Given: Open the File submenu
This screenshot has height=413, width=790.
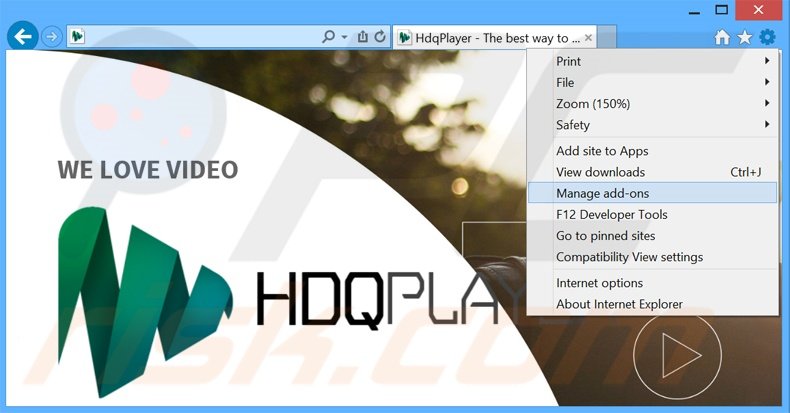Looking at the screenshot, I should pos(652,83).
